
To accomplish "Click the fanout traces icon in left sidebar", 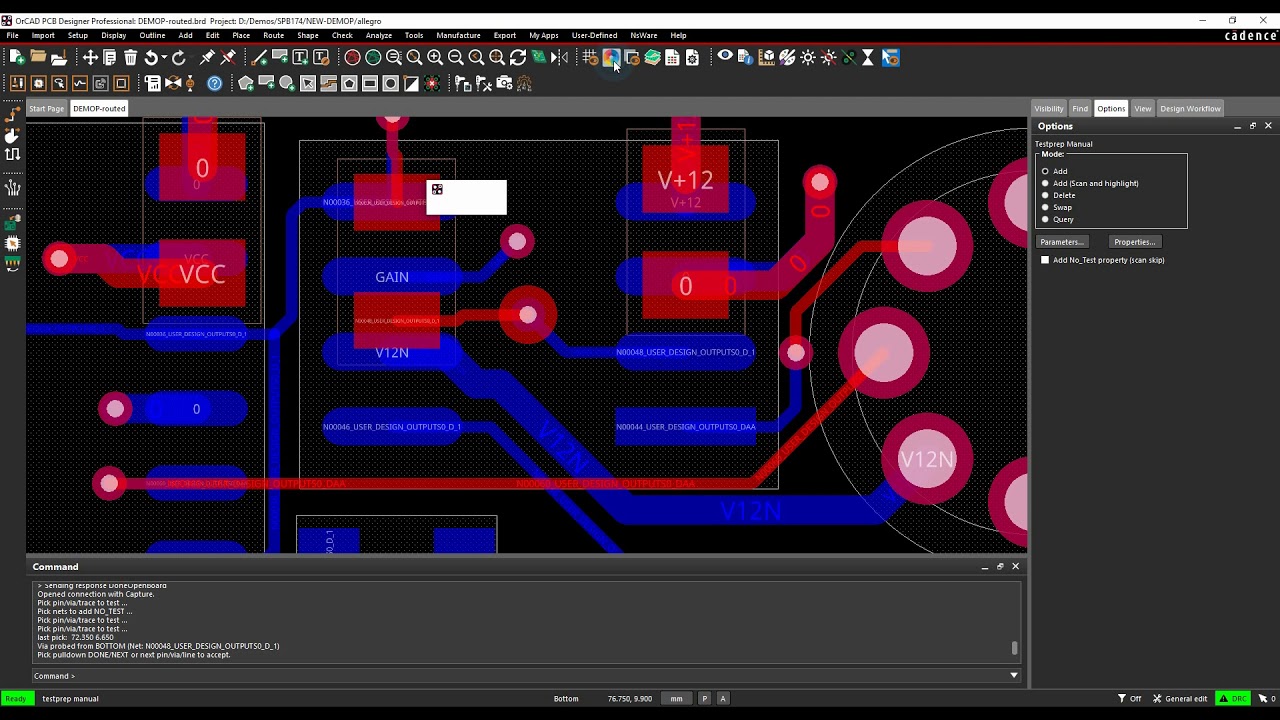I will (x=12, y=187).
